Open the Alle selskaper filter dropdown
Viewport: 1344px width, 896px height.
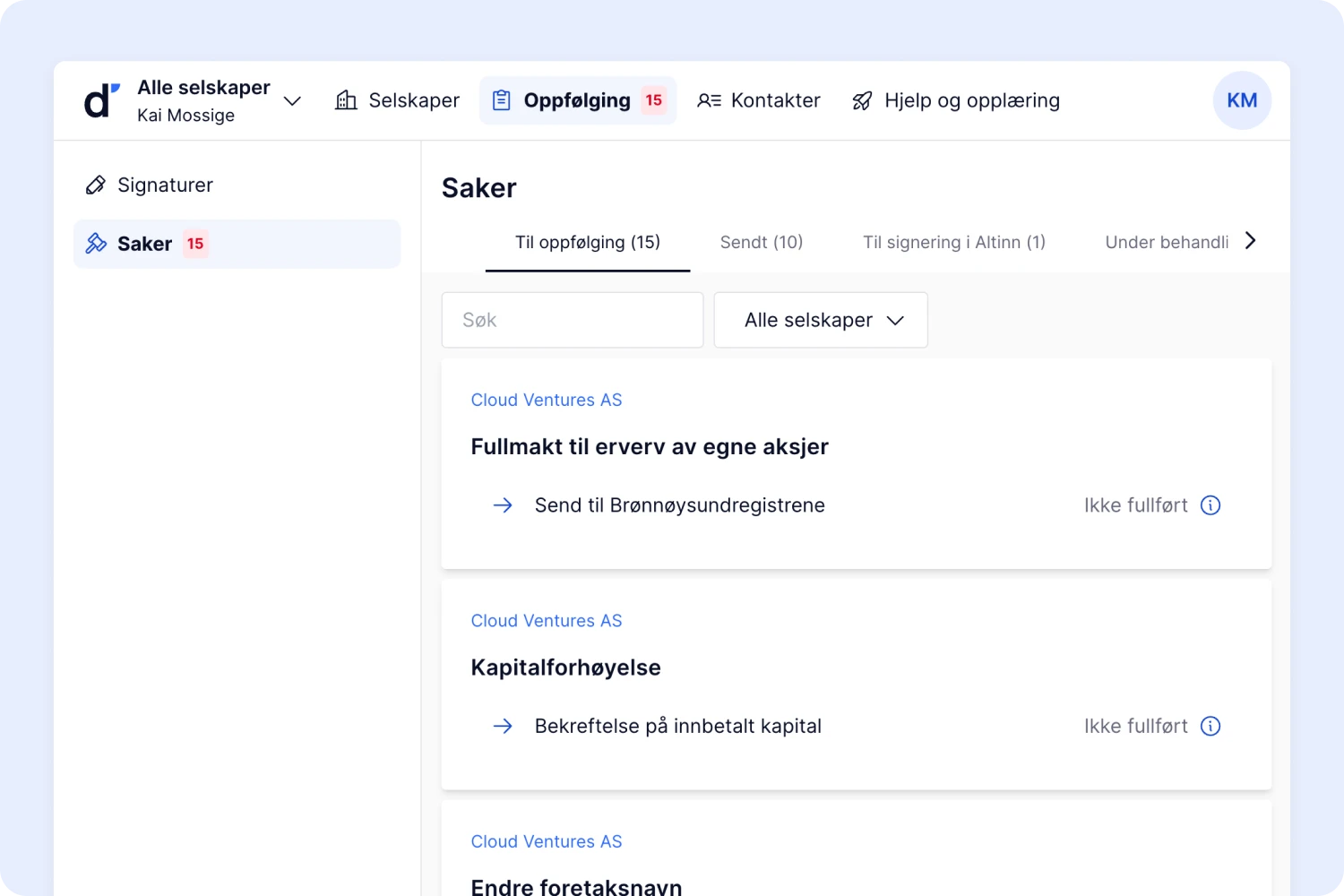pyautogui.click(x=821, y=320)
